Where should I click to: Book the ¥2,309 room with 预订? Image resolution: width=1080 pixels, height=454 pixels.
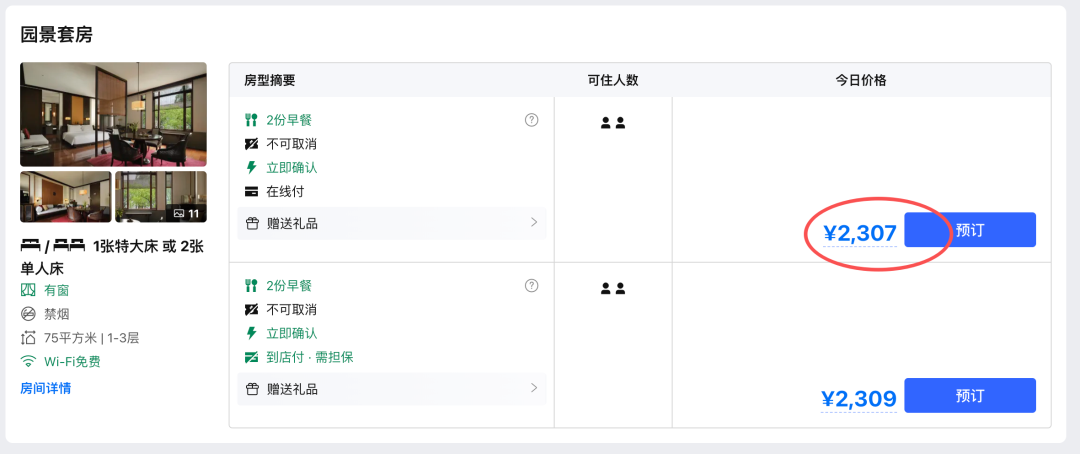point(969,396)
